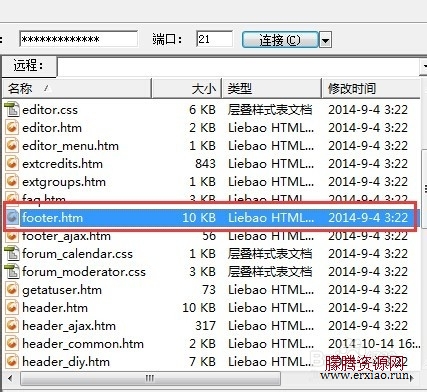Select the footer_ajax.htm file name
427x392 pixels.
tap(66, 236)
